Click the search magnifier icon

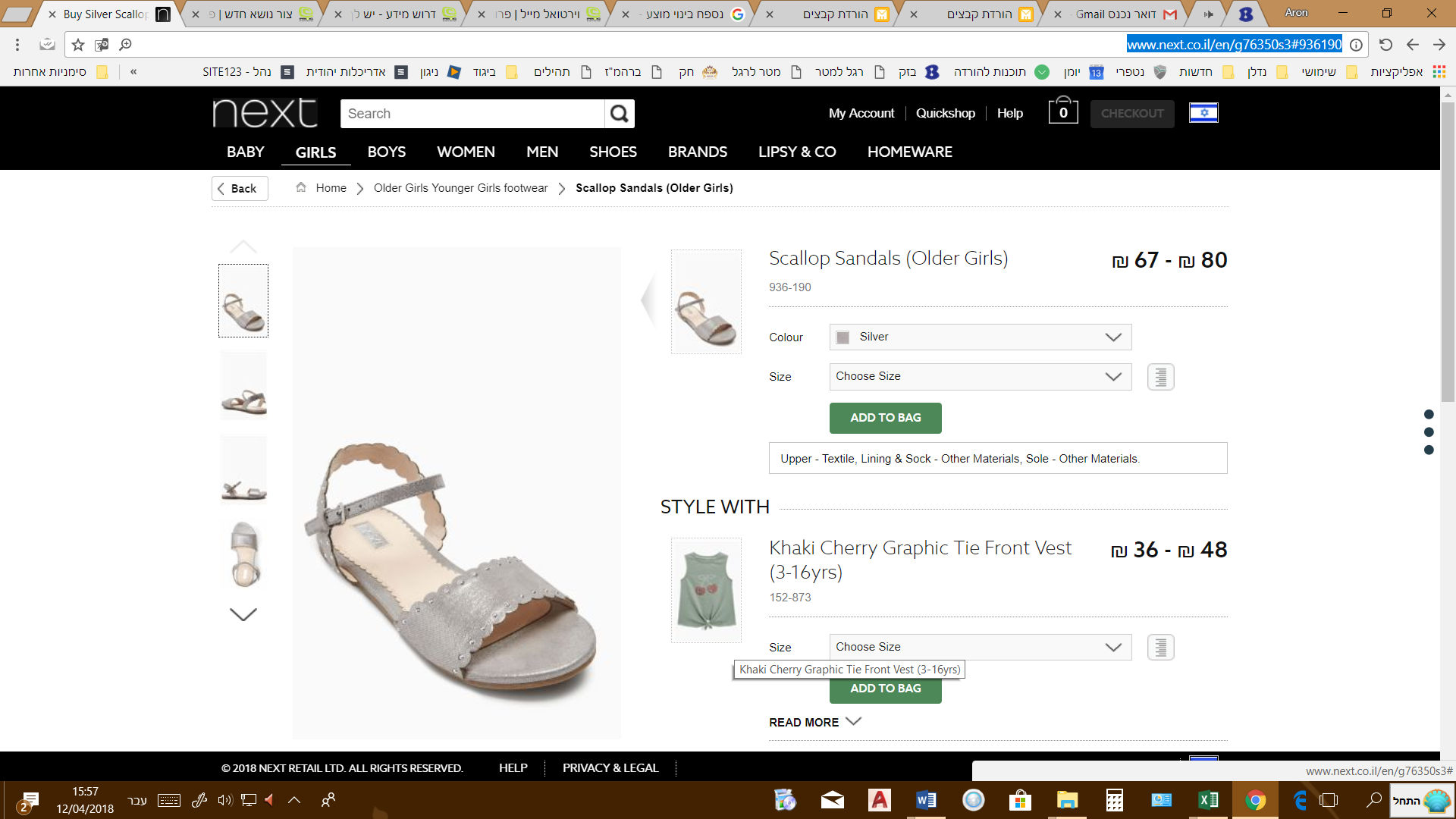tap(620, 114)
